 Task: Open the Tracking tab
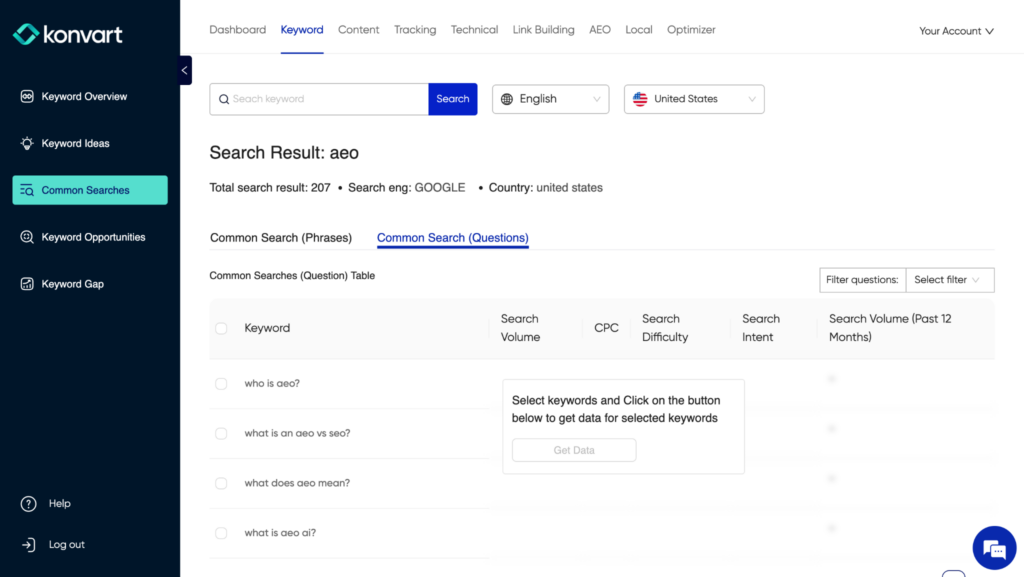pos(415,30)
